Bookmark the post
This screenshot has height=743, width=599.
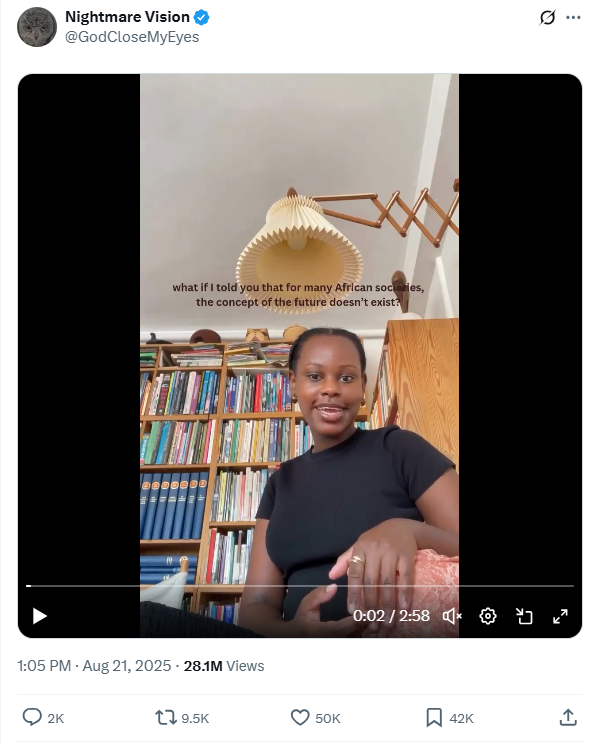pos(449,718)
